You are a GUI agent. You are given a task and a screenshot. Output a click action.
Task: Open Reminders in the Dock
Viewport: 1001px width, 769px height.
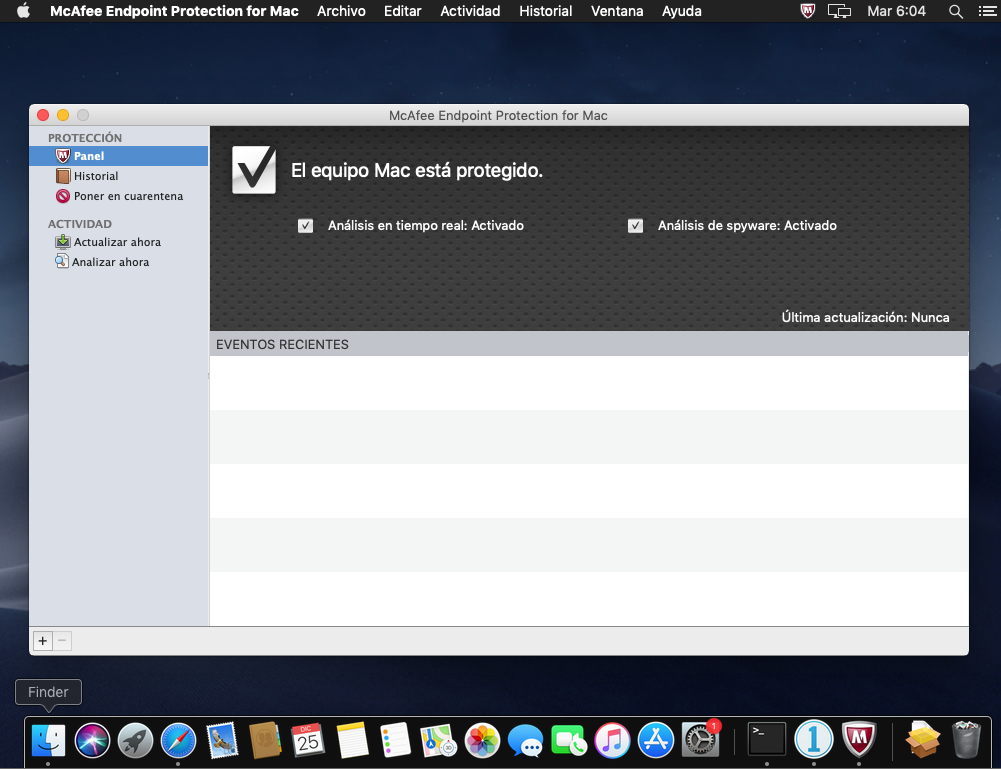tap(395, 741)
